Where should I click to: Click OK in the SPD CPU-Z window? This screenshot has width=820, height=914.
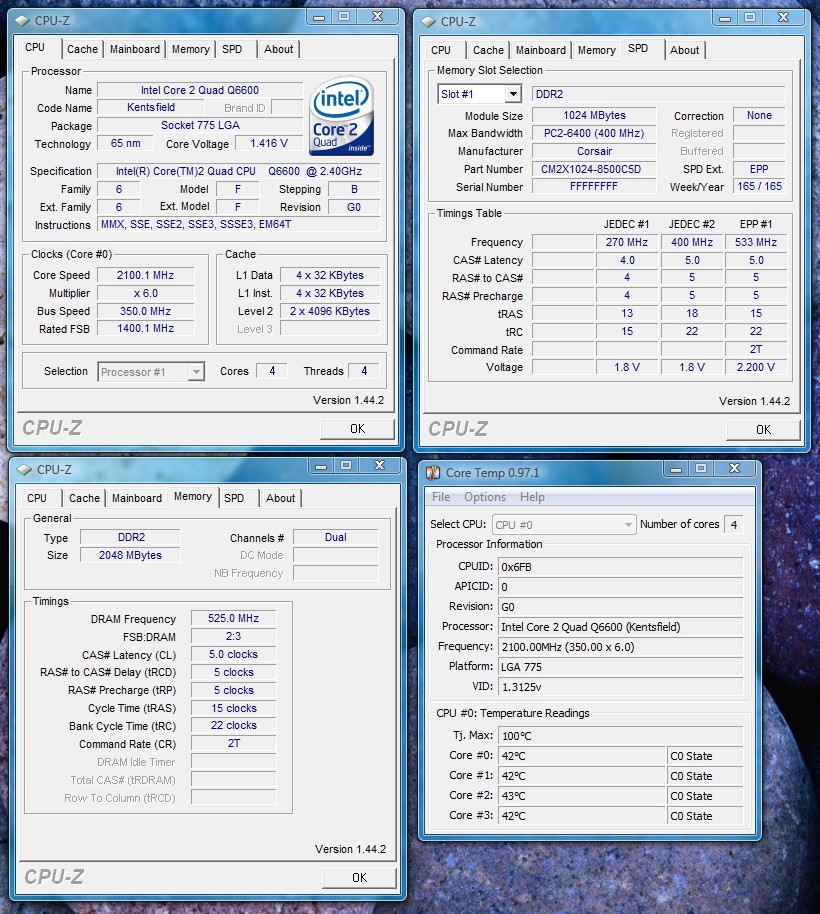click(763, 430)
